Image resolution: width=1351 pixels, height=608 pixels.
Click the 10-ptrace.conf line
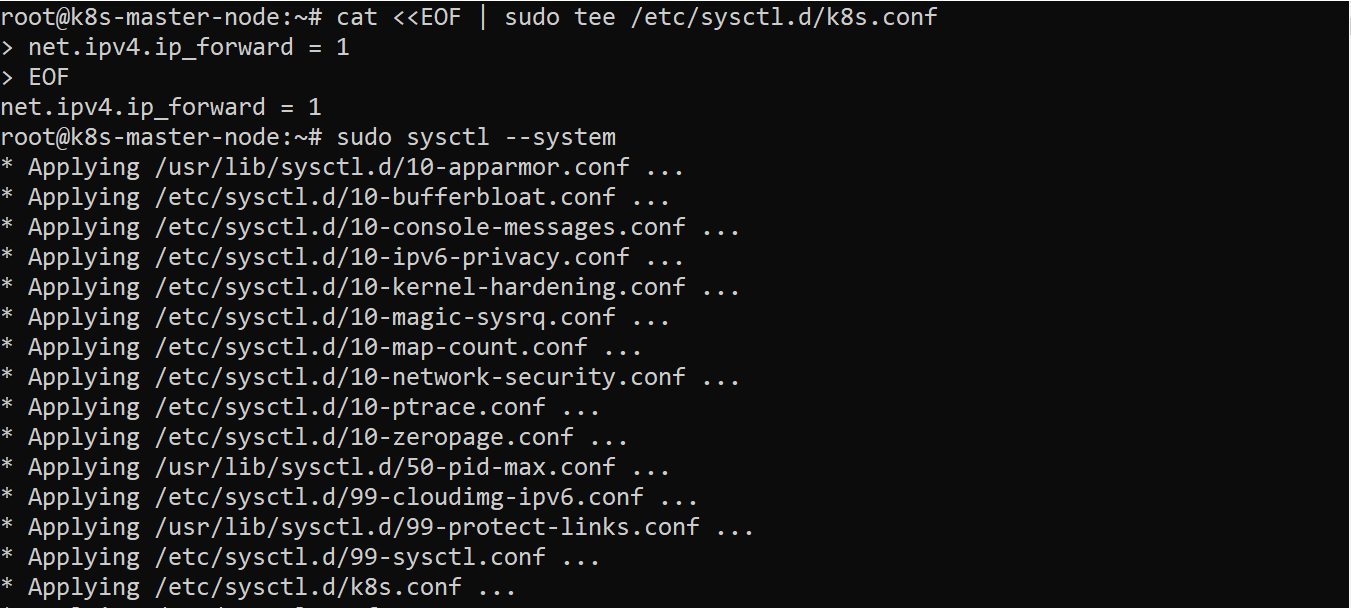point(314,407)
